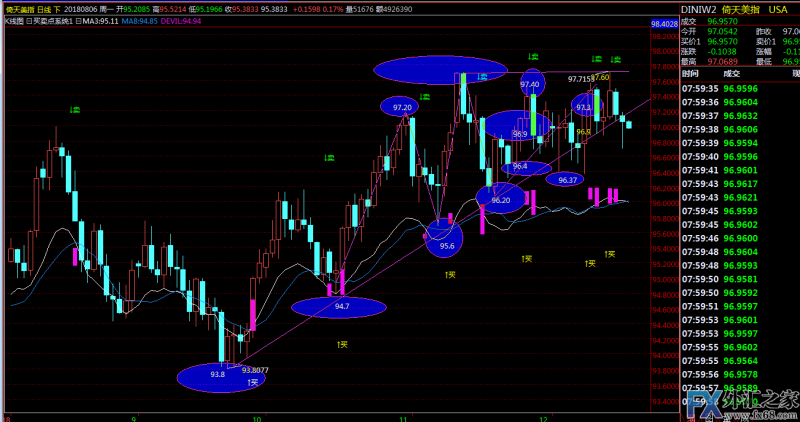The height and width of the screenshot is (422, 800).
Task: Click the 时间 column header in tick list
Action: pos(691,73)
